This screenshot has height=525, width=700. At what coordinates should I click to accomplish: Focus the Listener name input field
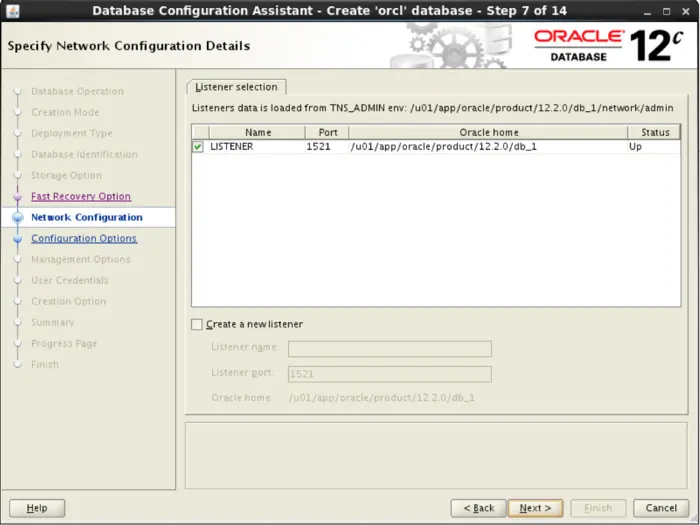(x=390, y=349)
